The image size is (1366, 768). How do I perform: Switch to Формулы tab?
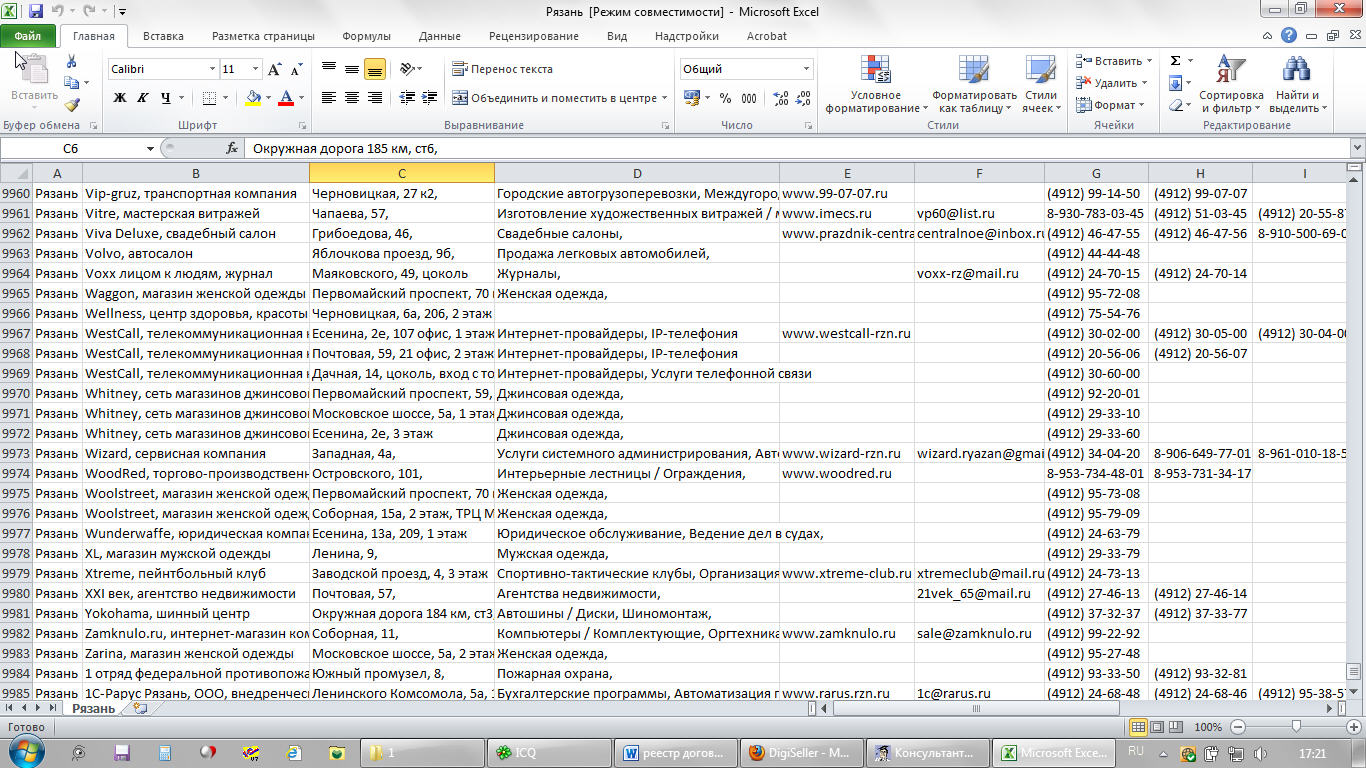(x=366, y=36)
